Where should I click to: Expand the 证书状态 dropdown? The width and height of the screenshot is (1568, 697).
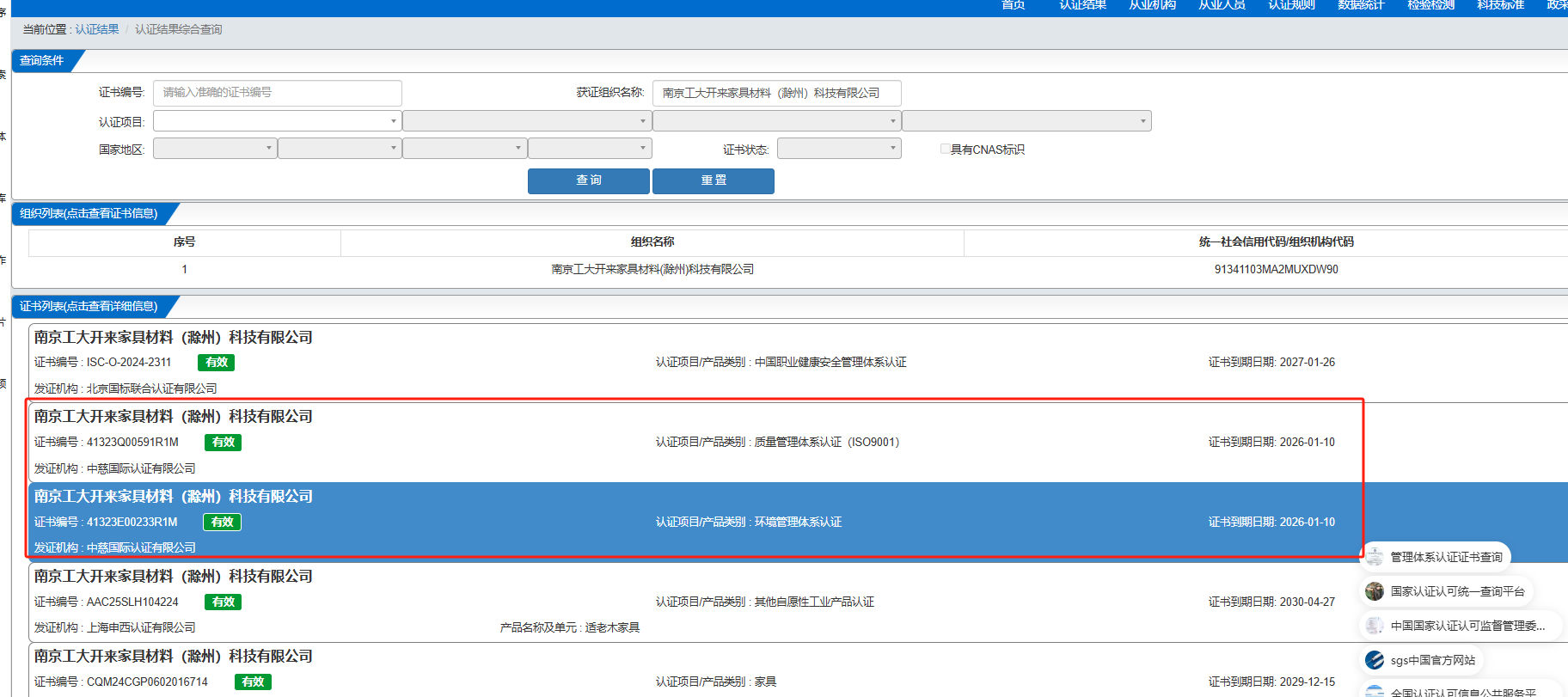(x=838, y=149)
